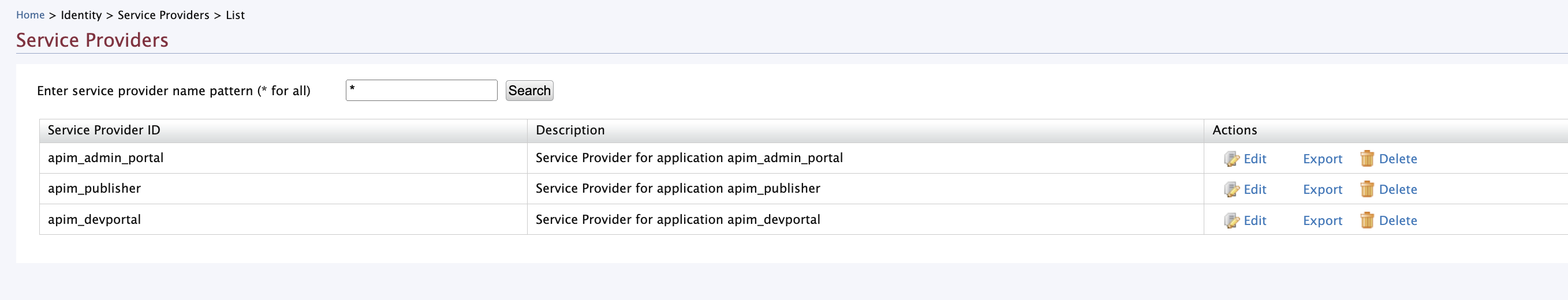Click the trash can icon for apim_admin_portal

coord(1367,158)
